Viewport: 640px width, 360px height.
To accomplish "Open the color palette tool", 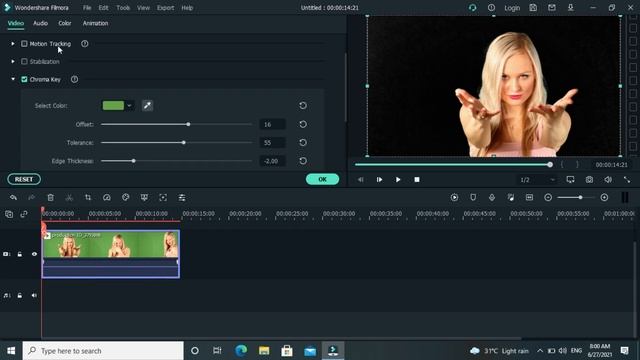I will 125,198.
